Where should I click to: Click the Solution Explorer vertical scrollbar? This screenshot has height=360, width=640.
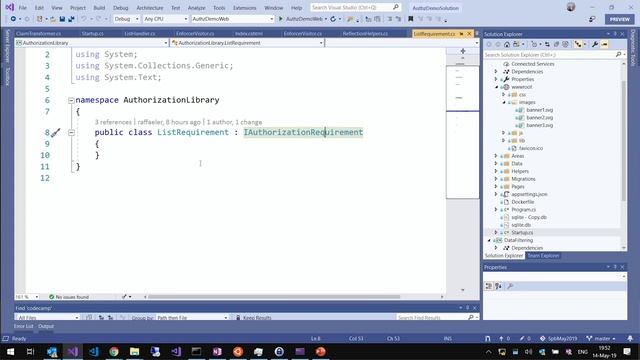click(x=623, y=141)
